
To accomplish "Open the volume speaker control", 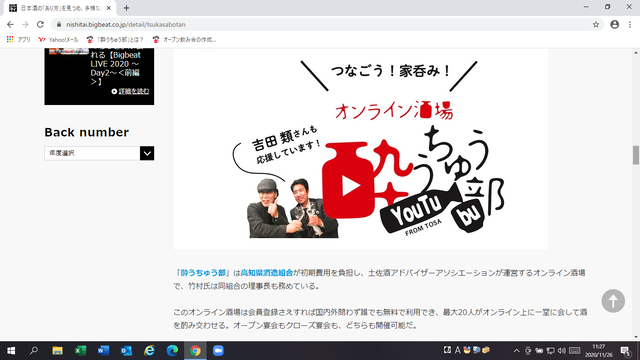I will pyautogui.click(x=562, y=351).
